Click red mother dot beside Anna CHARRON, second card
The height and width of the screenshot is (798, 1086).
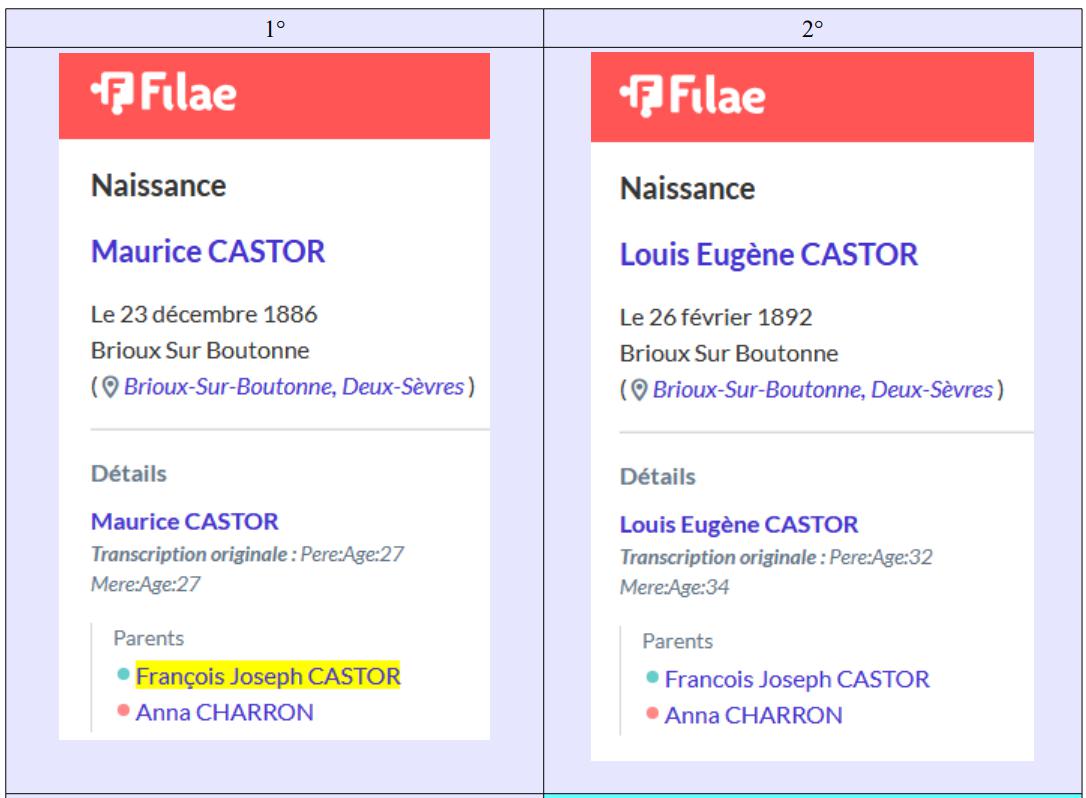click(652, 713)
